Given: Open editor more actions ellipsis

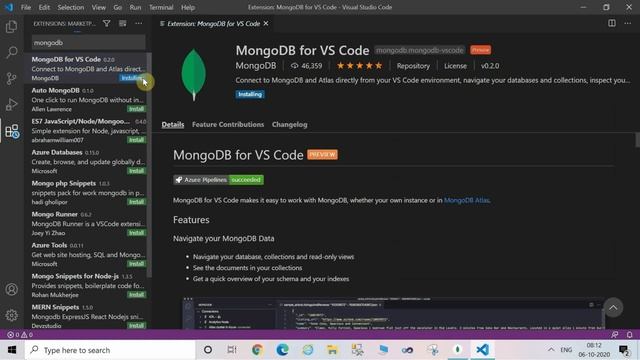Looking at the screenshot, I should pos(628,23).
